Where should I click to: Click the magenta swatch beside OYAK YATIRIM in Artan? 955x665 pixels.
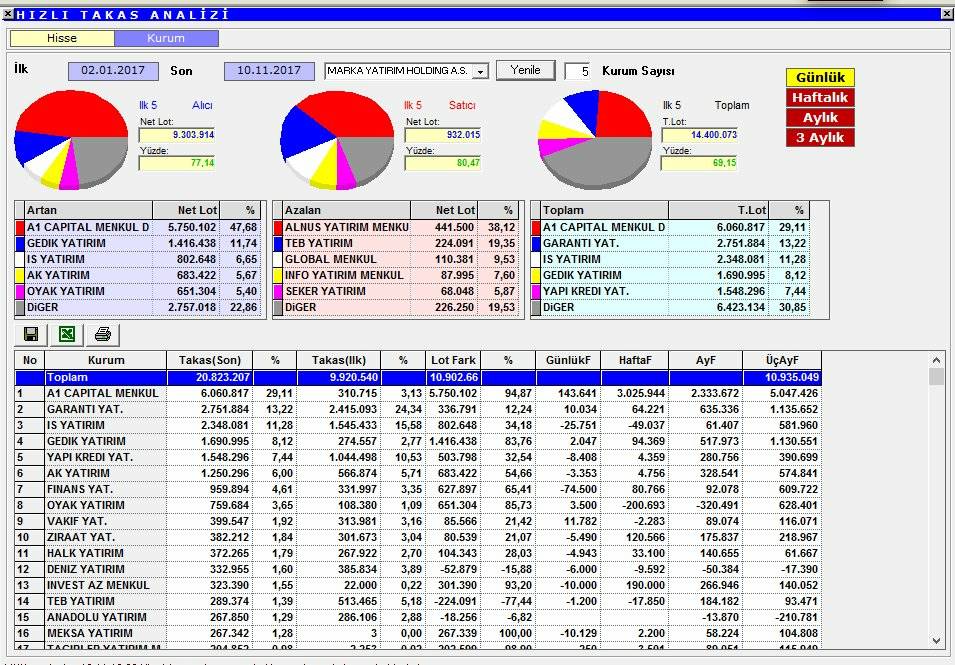coord(20,292)
